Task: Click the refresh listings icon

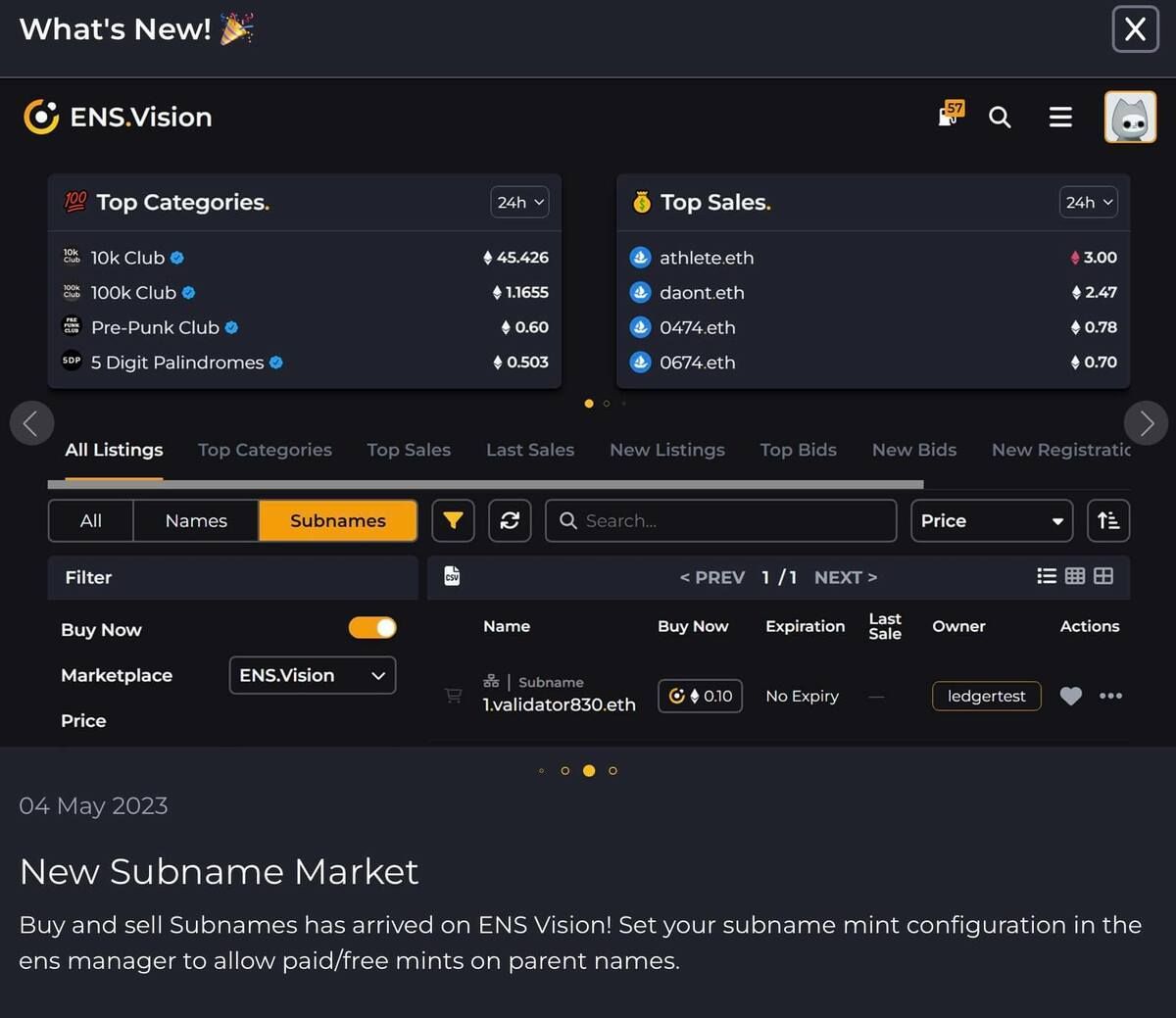Action: [x=510, y=520]
